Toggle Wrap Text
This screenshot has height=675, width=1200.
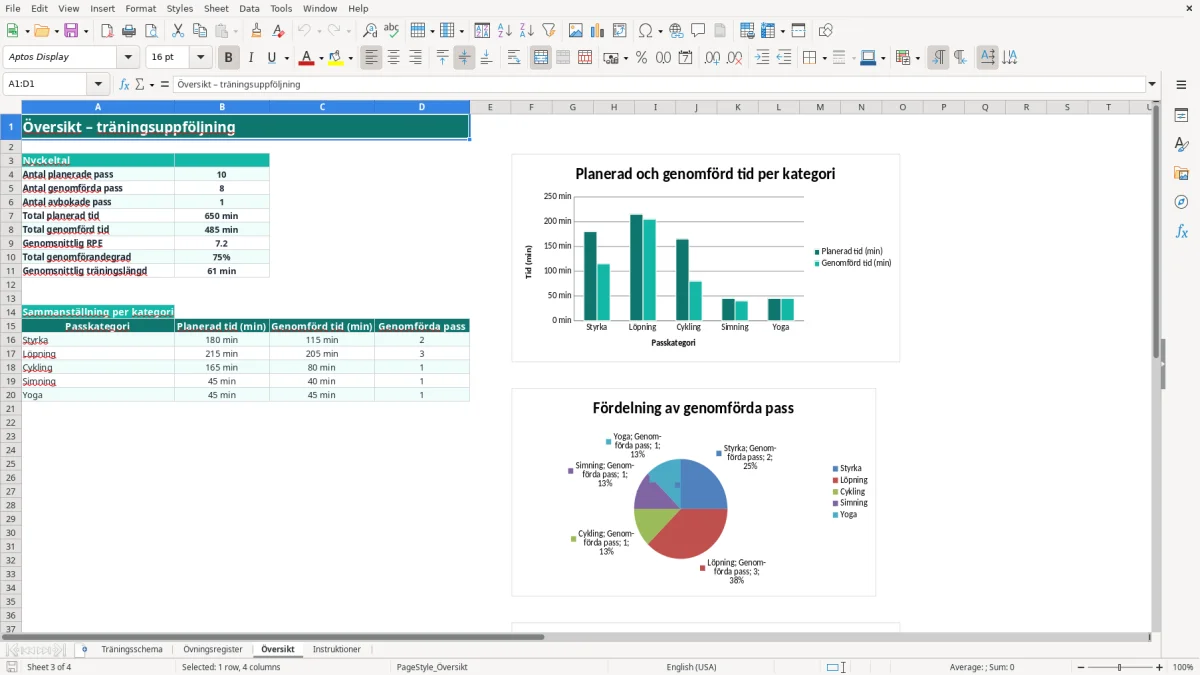pyautogui.click(x=514, y=58)
